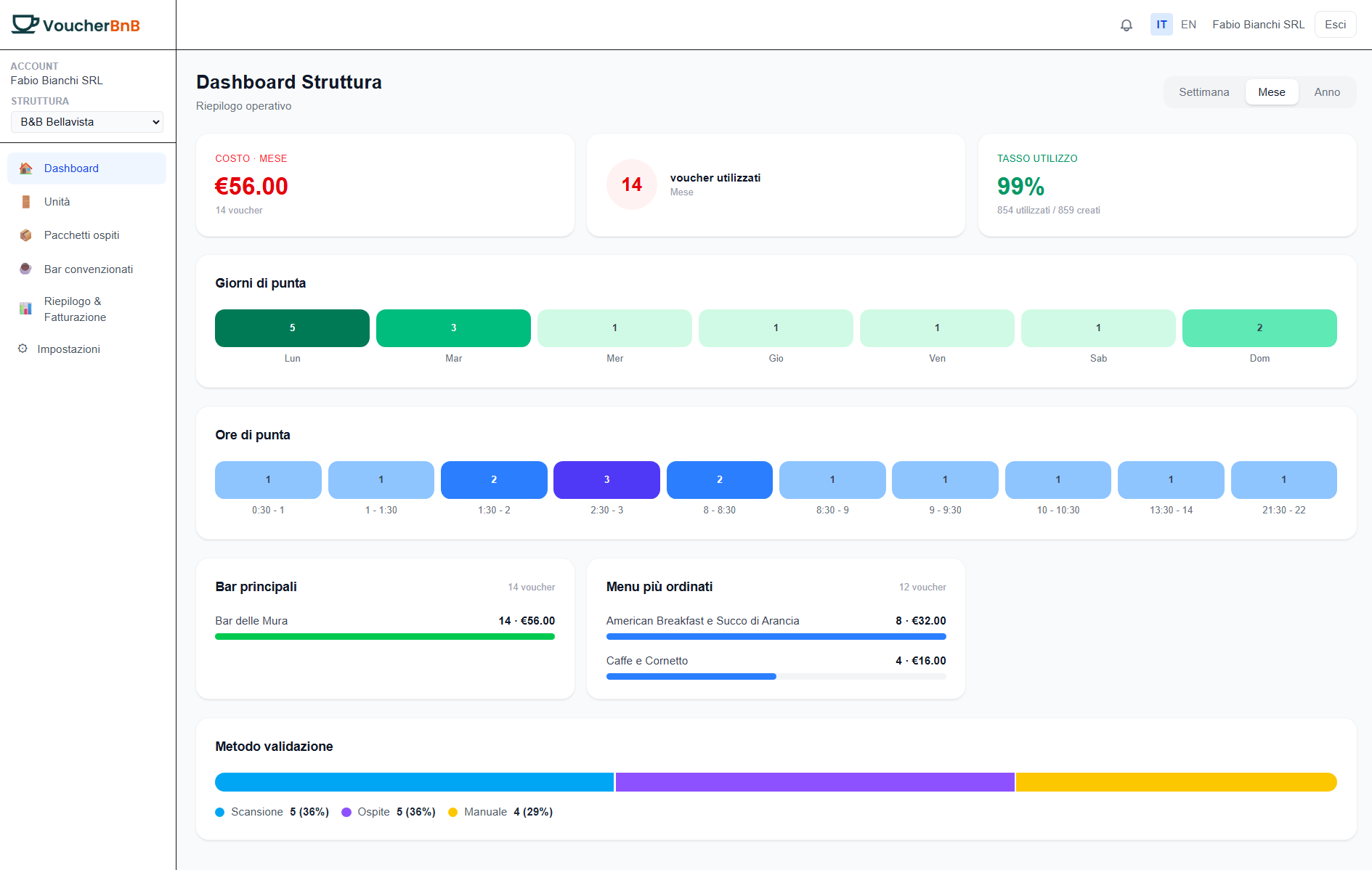The height and width of the screenshot is (870, 1372).
Task: Switch language to EN
Action: pyautogui.click(x=1188, y=25)
